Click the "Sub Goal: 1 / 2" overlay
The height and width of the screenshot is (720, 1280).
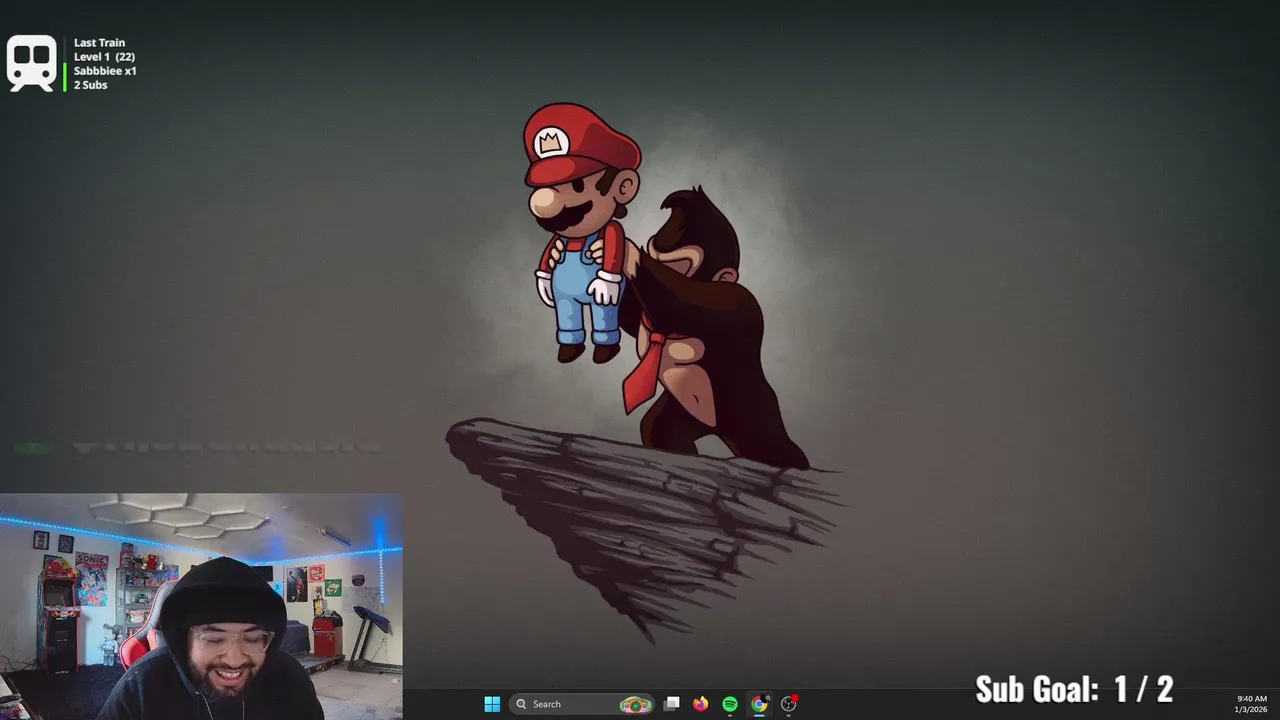1074,689
